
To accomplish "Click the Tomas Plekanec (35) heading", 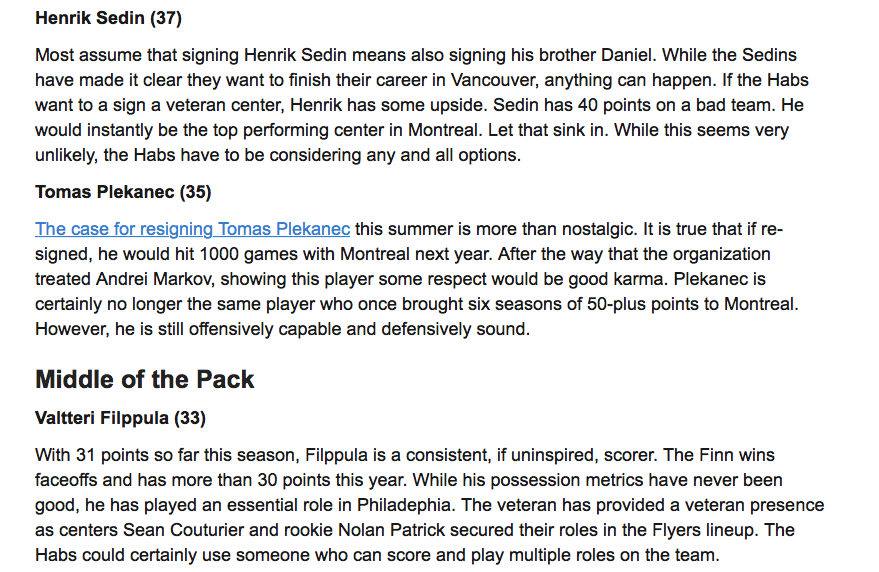I will coord(123,192).
